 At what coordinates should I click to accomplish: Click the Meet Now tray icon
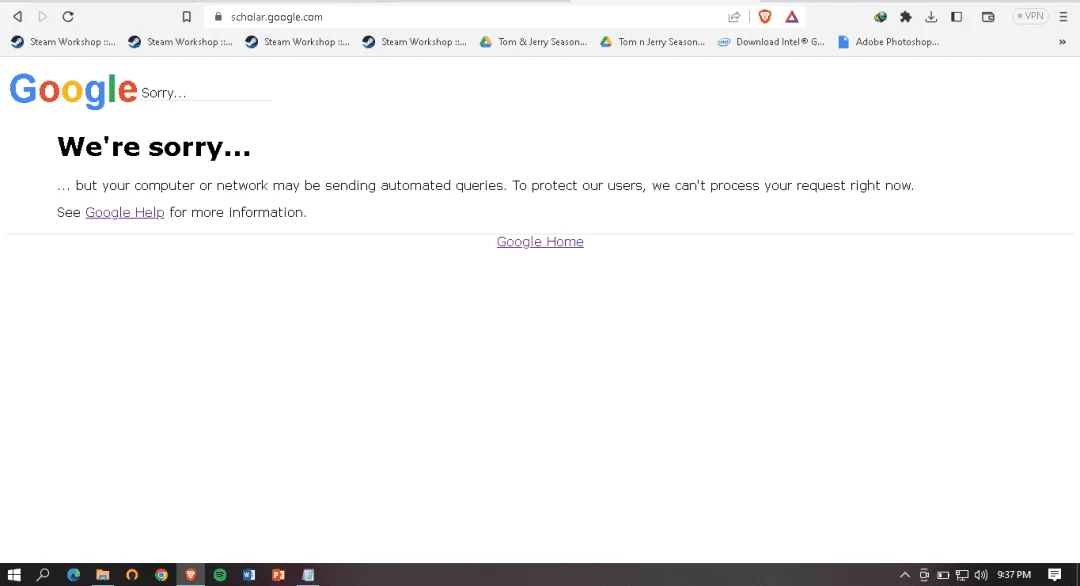(x=924, y=575)
